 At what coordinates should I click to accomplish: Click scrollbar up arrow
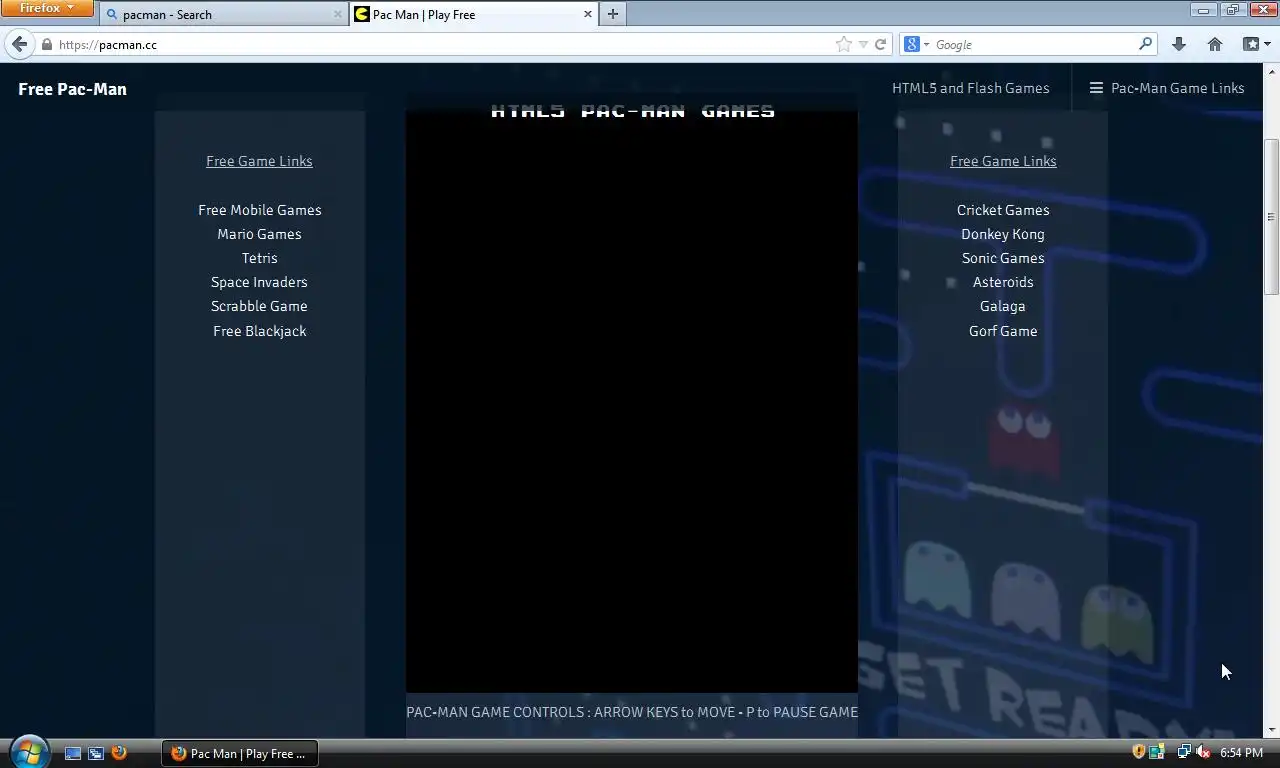pos(1271,71)
